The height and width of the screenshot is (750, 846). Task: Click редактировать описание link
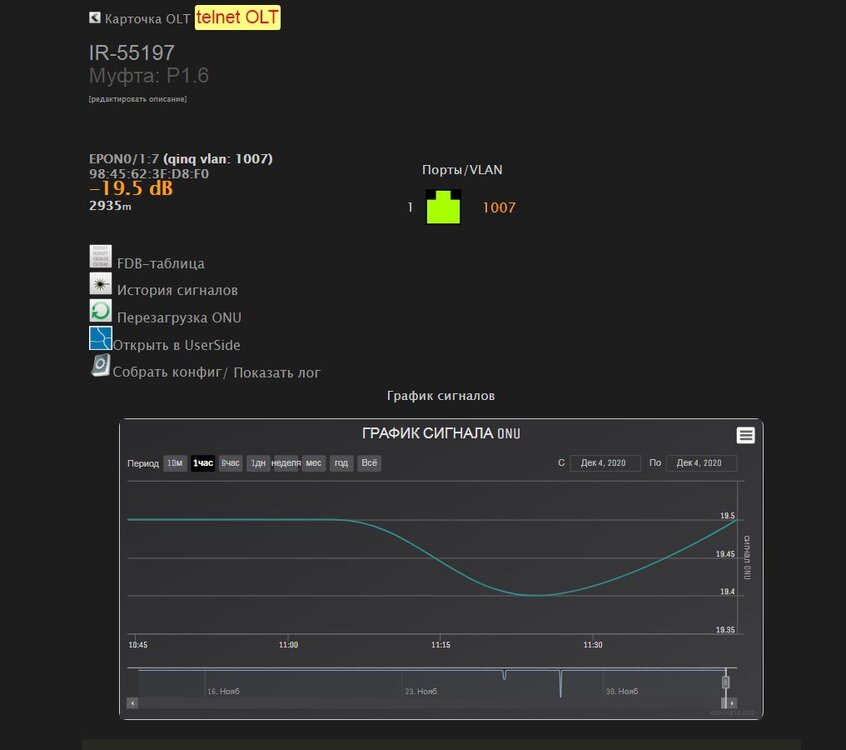point(138,99)
